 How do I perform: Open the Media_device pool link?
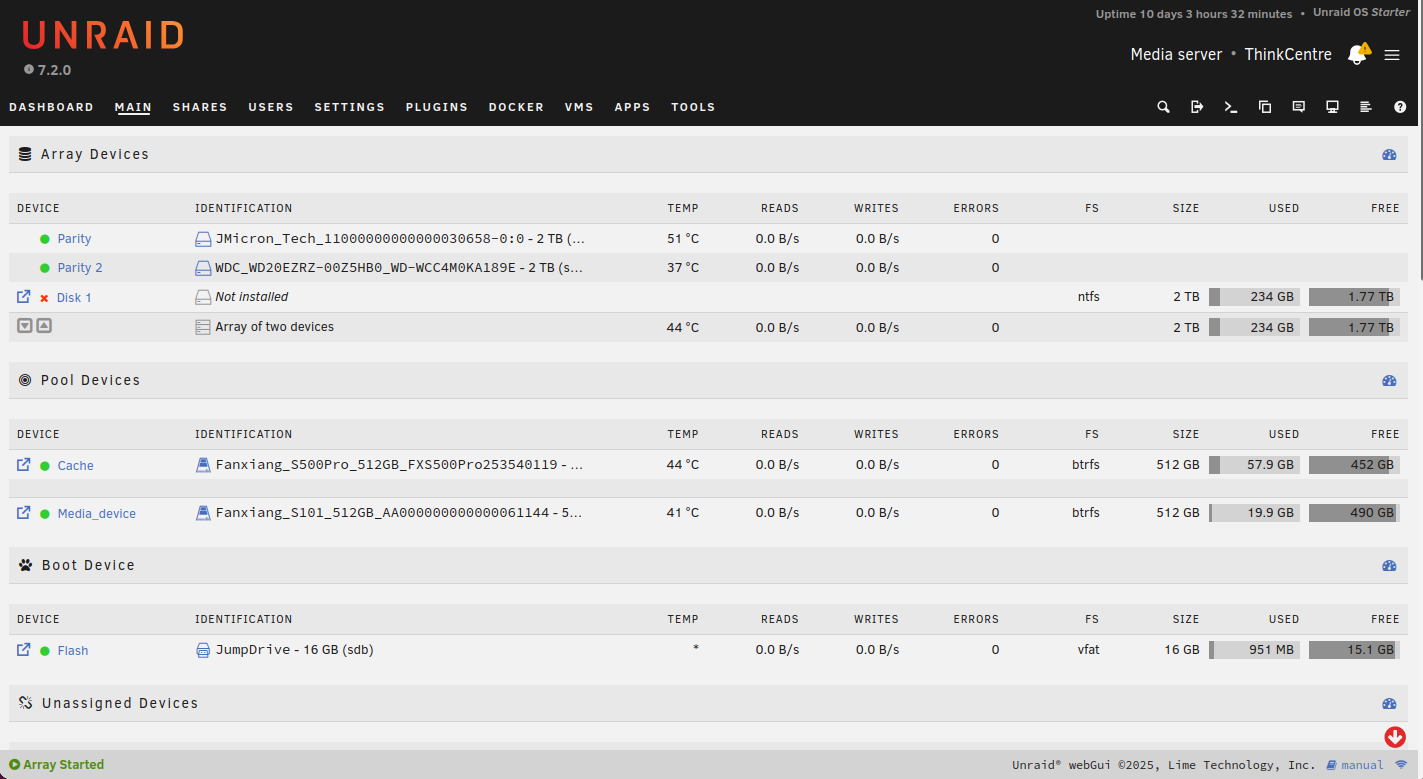tap(96, 514)
